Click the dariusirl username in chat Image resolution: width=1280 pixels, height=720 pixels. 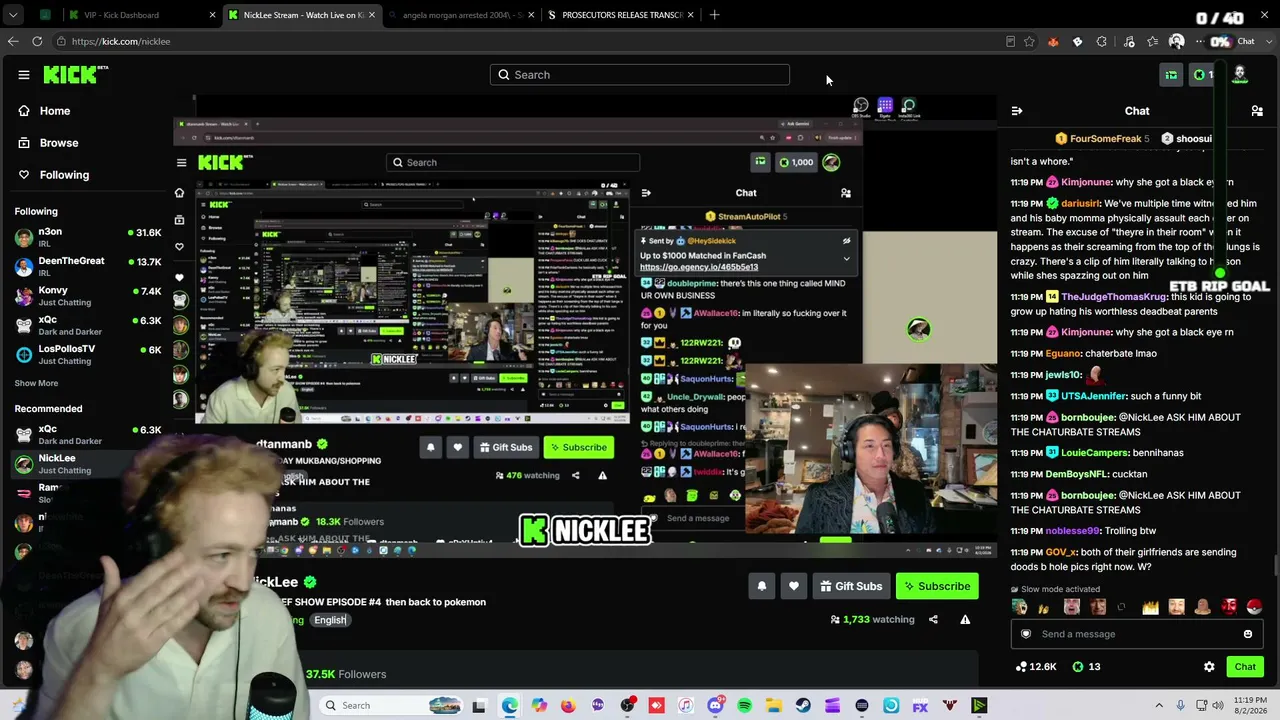(x=1081, y=204)
